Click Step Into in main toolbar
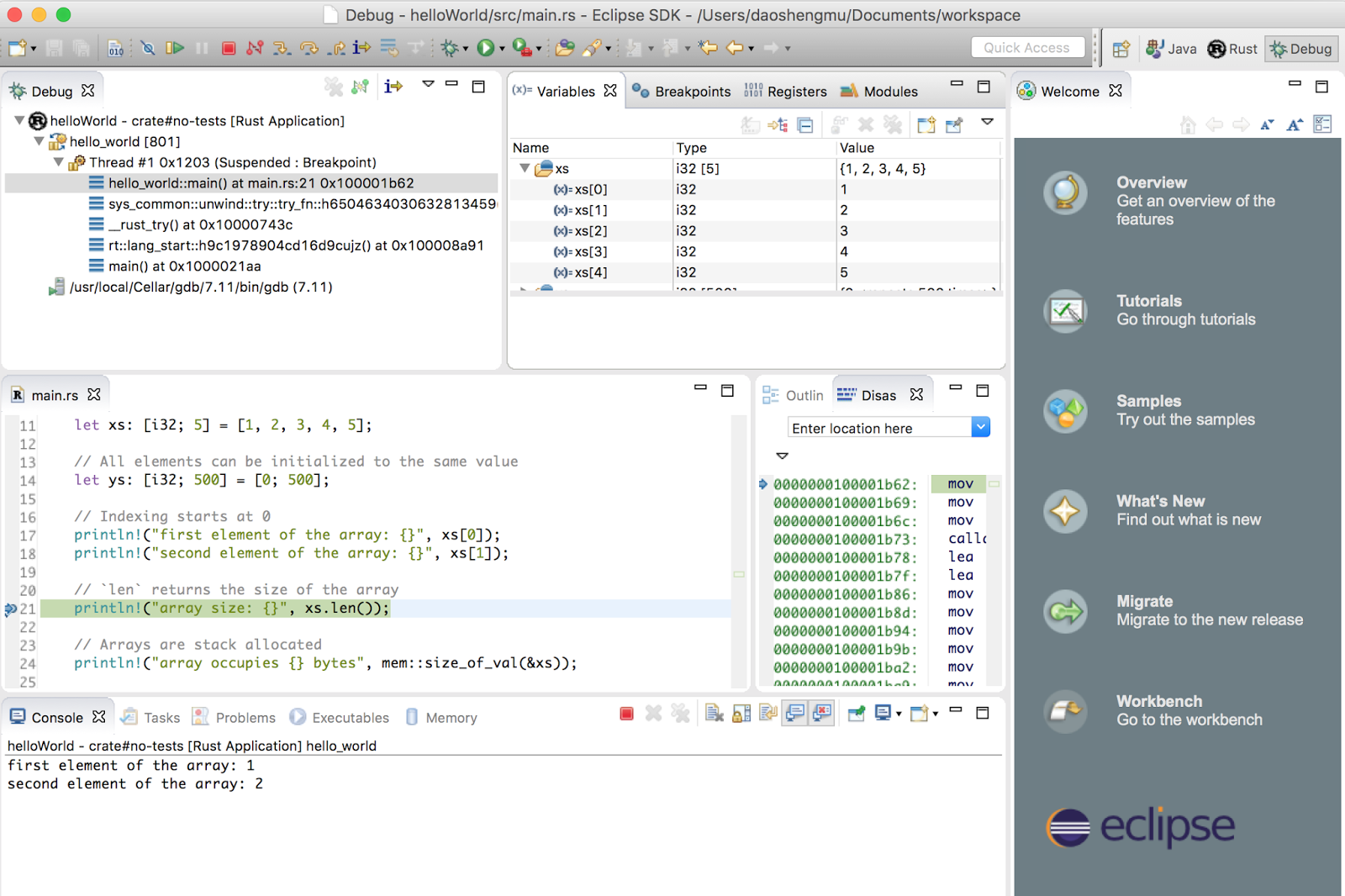The width and height of the screenshot is (1345, 896). (x=282, y=48)
